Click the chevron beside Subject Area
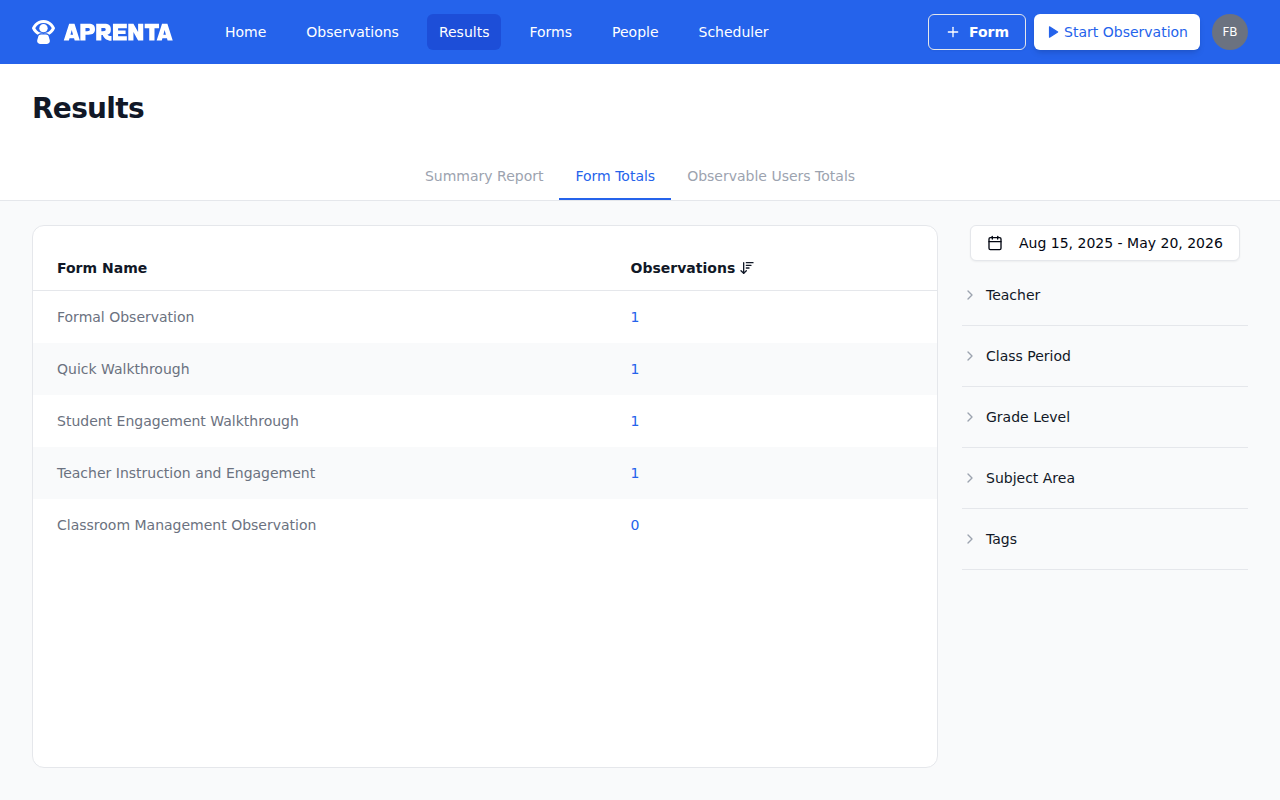This screenshot has width=1280, height=800. [x=969, y=478]
